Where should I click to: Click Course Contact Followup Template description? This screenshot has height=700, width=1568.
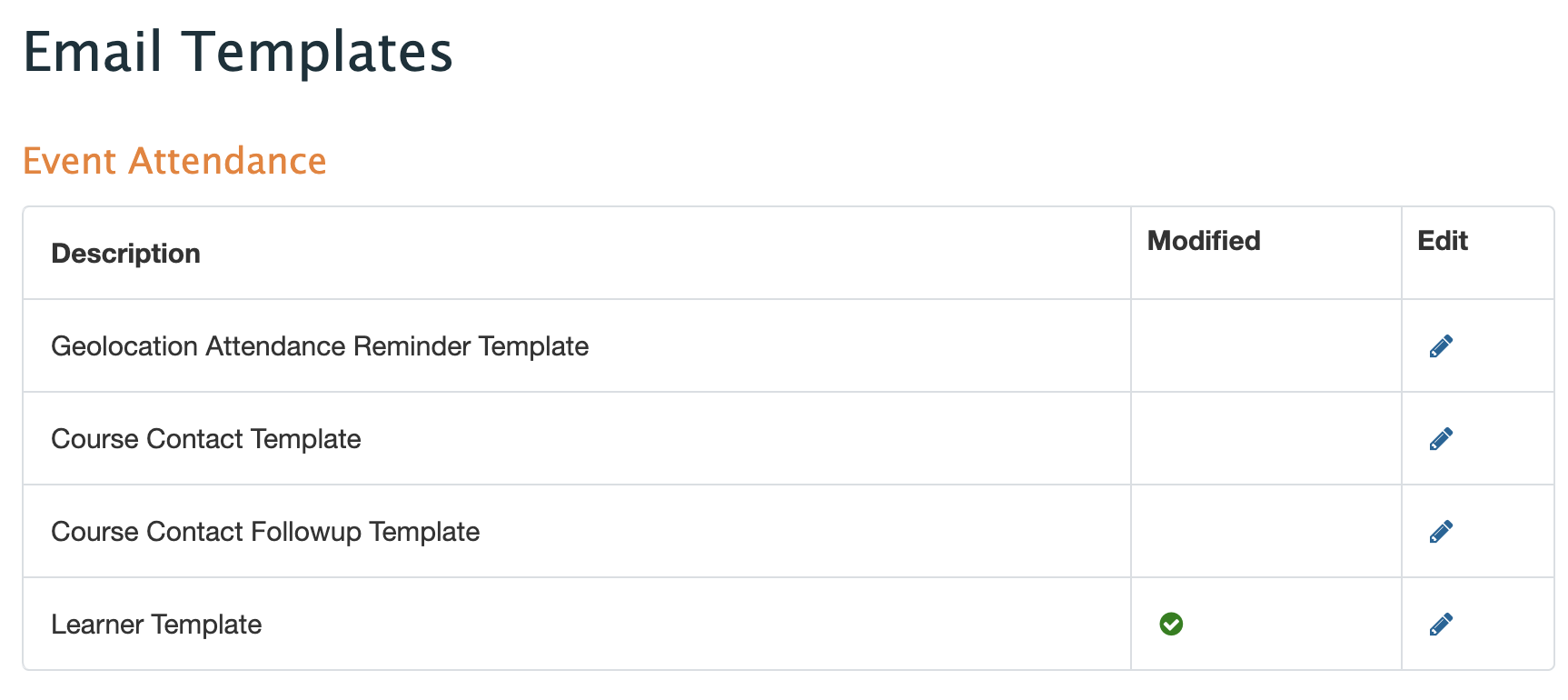pos(265,532)
